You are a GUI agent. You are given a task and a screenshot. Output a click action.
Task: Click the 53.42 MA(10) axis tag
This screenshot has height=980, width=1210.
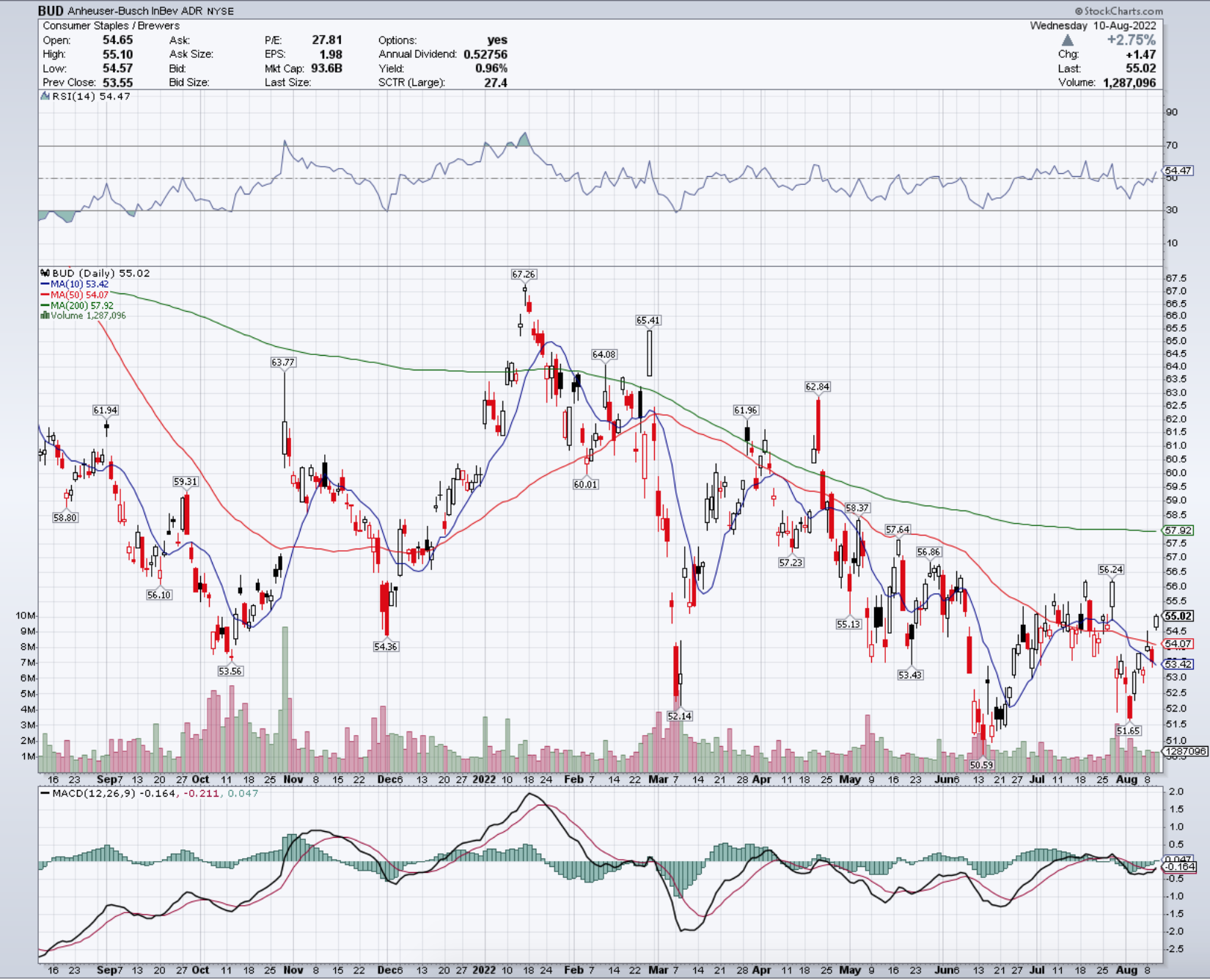coord(1178,664)
